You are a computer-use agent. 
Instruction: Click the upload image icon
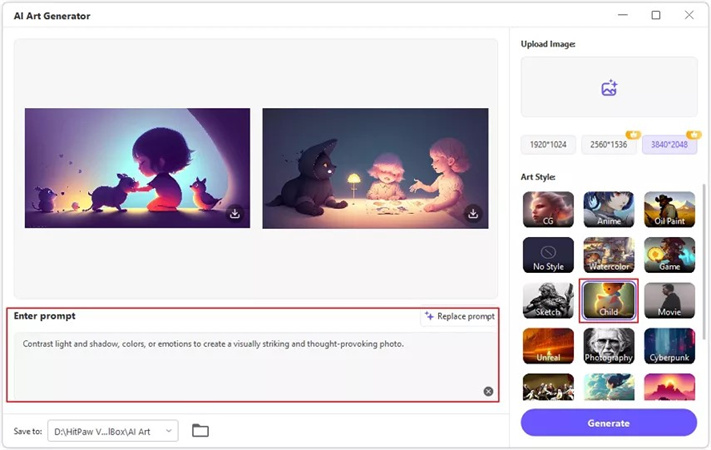coord(608,89)
